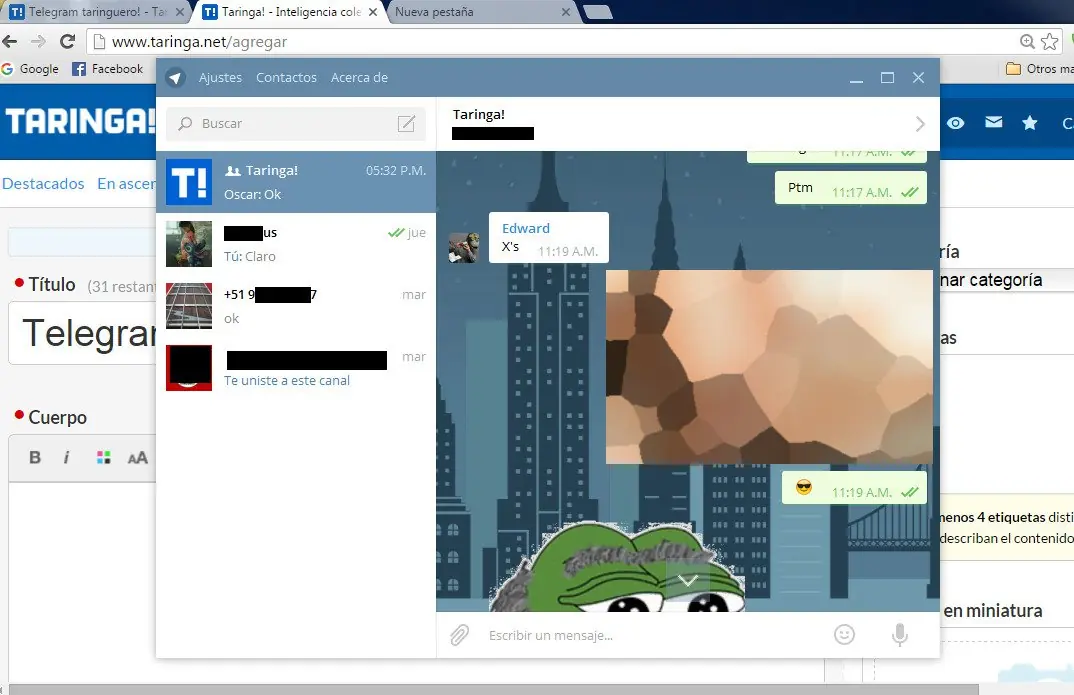Click the eye icon in Taringa header
The height and width of the screenshot is (695, 1074).
(x=956, y=123)
